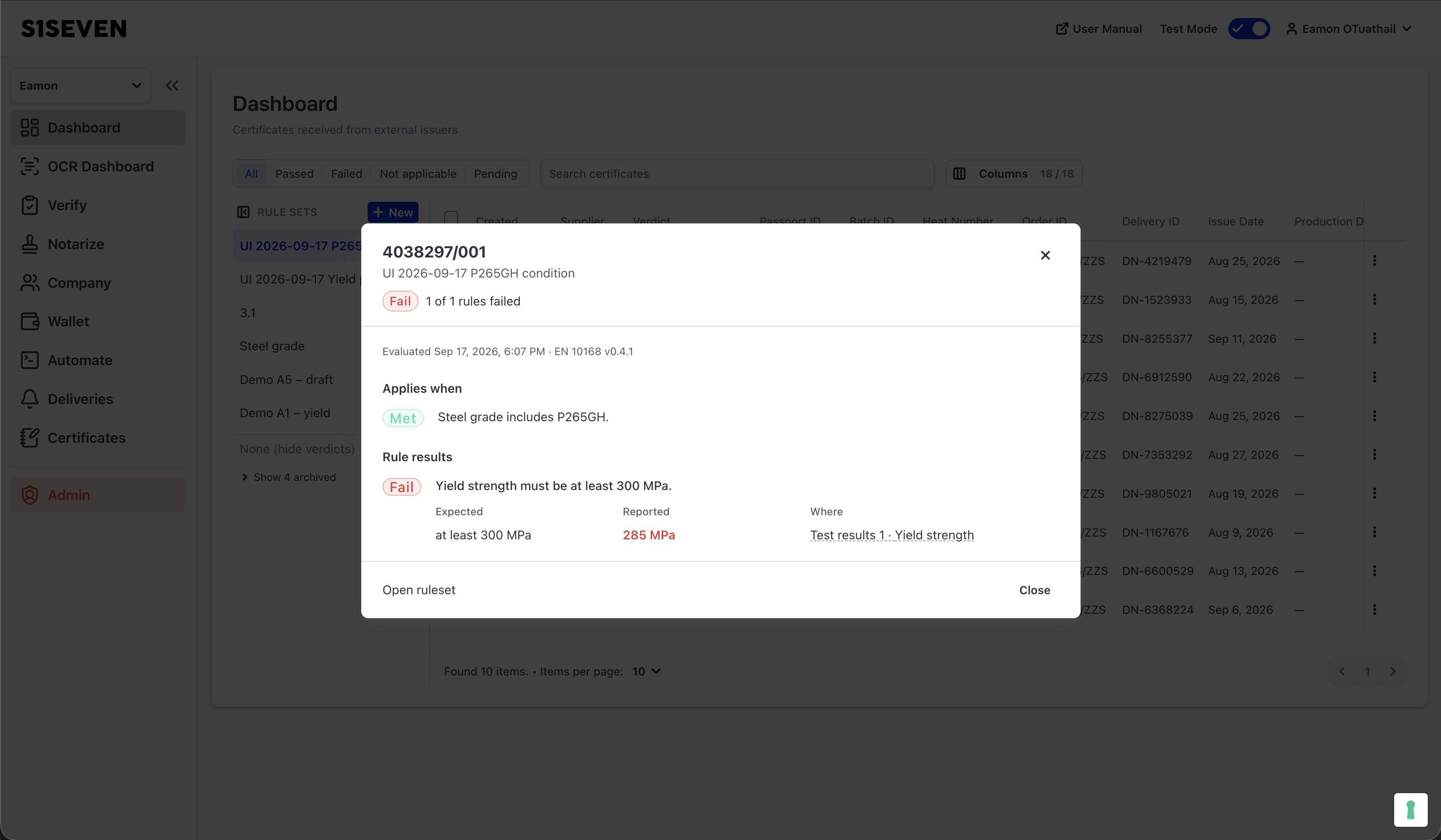Image resolution: width=1441 pixels, height=840 pixels.
Task: Click the Close button in dialog
Action: pos(1034,589)
